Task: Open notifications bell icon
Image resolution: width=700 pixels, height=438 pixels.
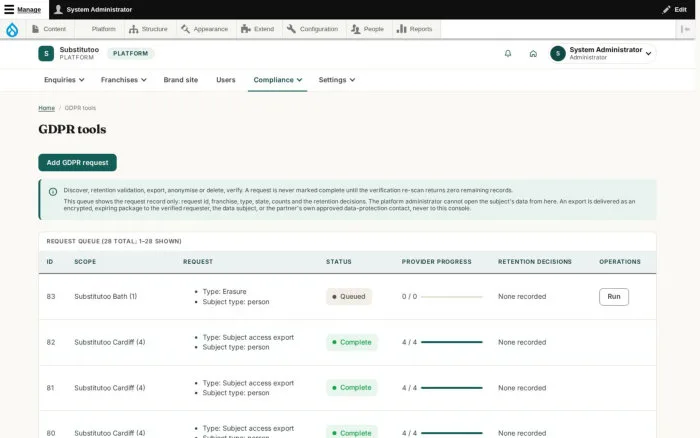Action: (508, 54)
